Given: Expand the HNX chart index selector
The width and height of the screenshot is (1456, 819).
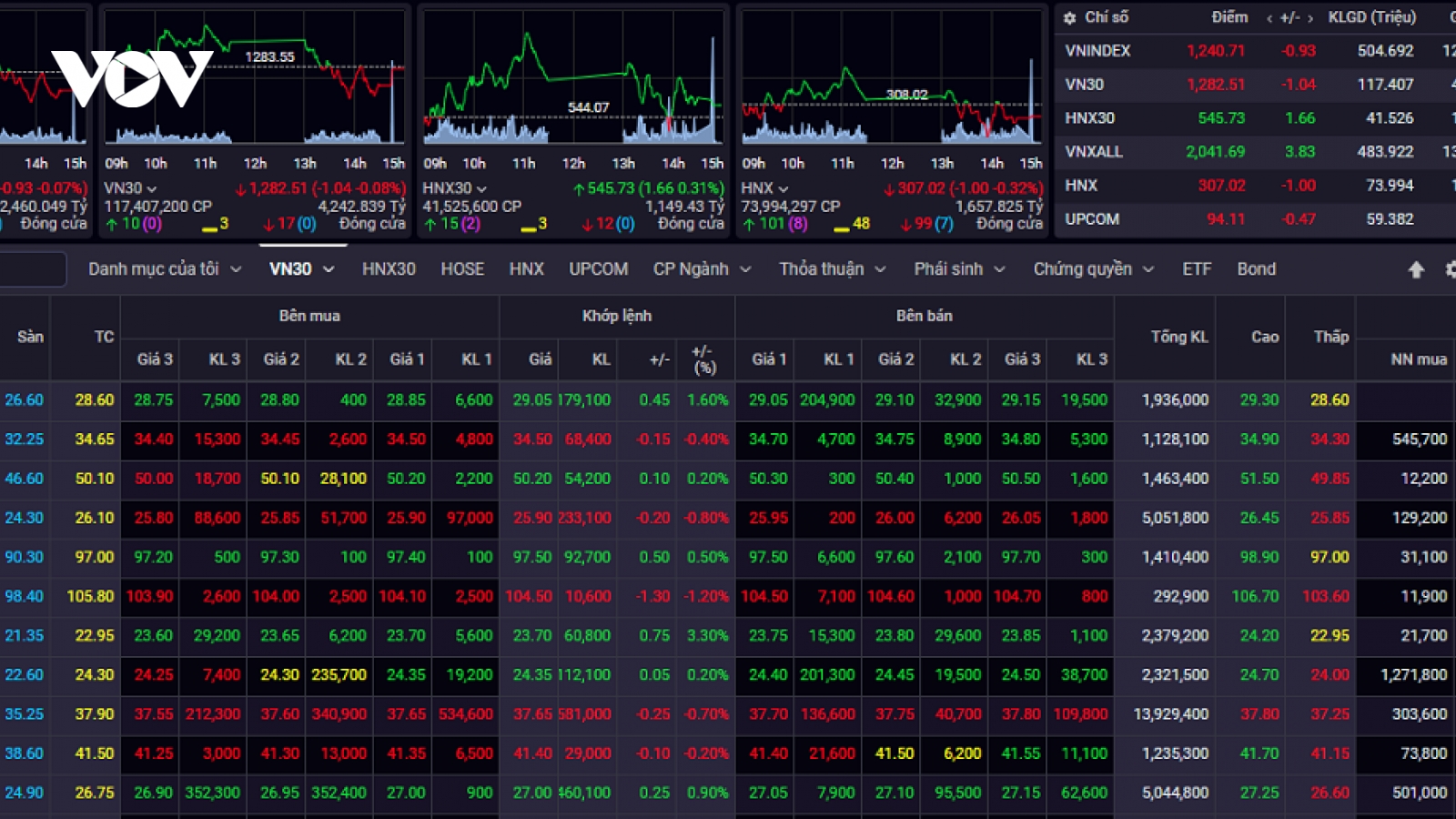Looking at the screenshot, I should [764, 188].
